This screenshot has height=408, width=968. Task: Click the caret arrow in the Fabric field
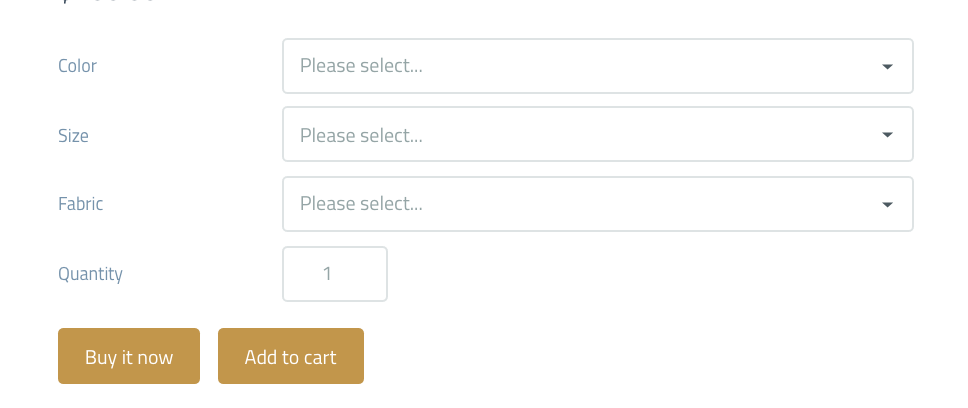point(887,204)
